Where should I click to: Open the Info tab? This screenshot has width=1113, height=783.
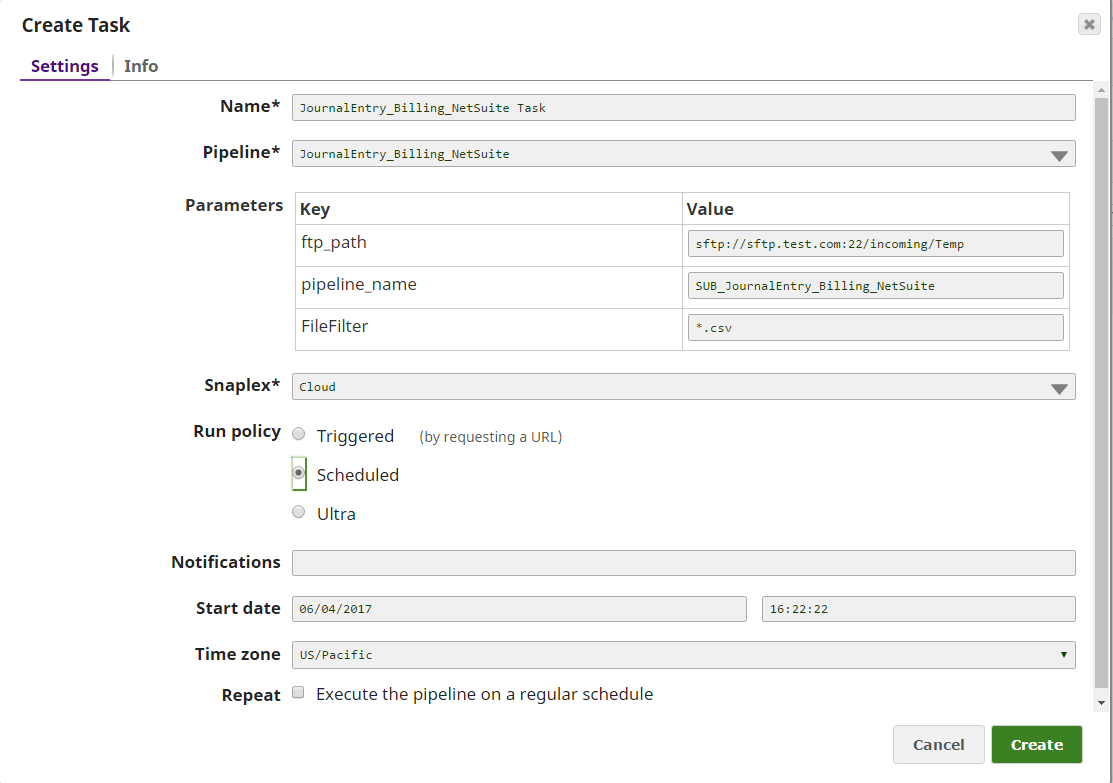[141, 66]
